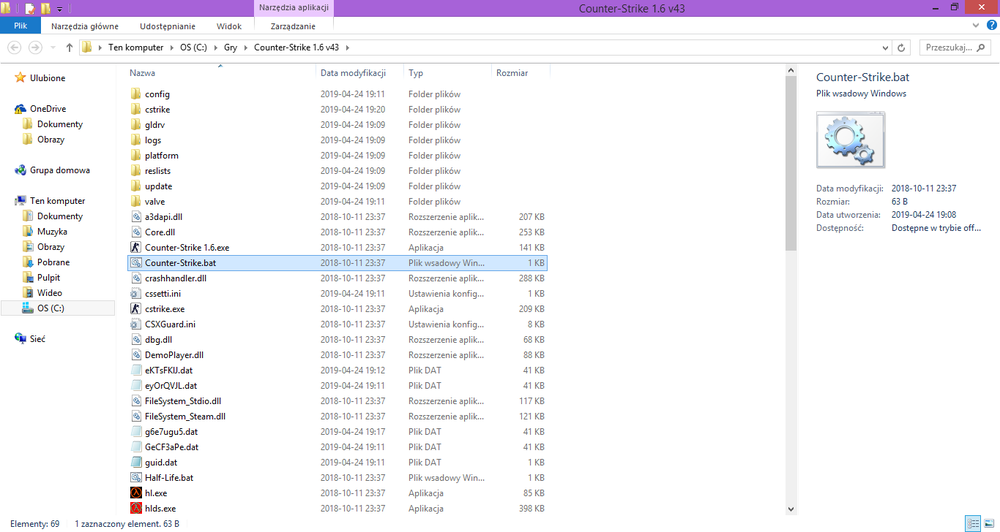Click the Back navigation arrow

click(x=15, y=48)
